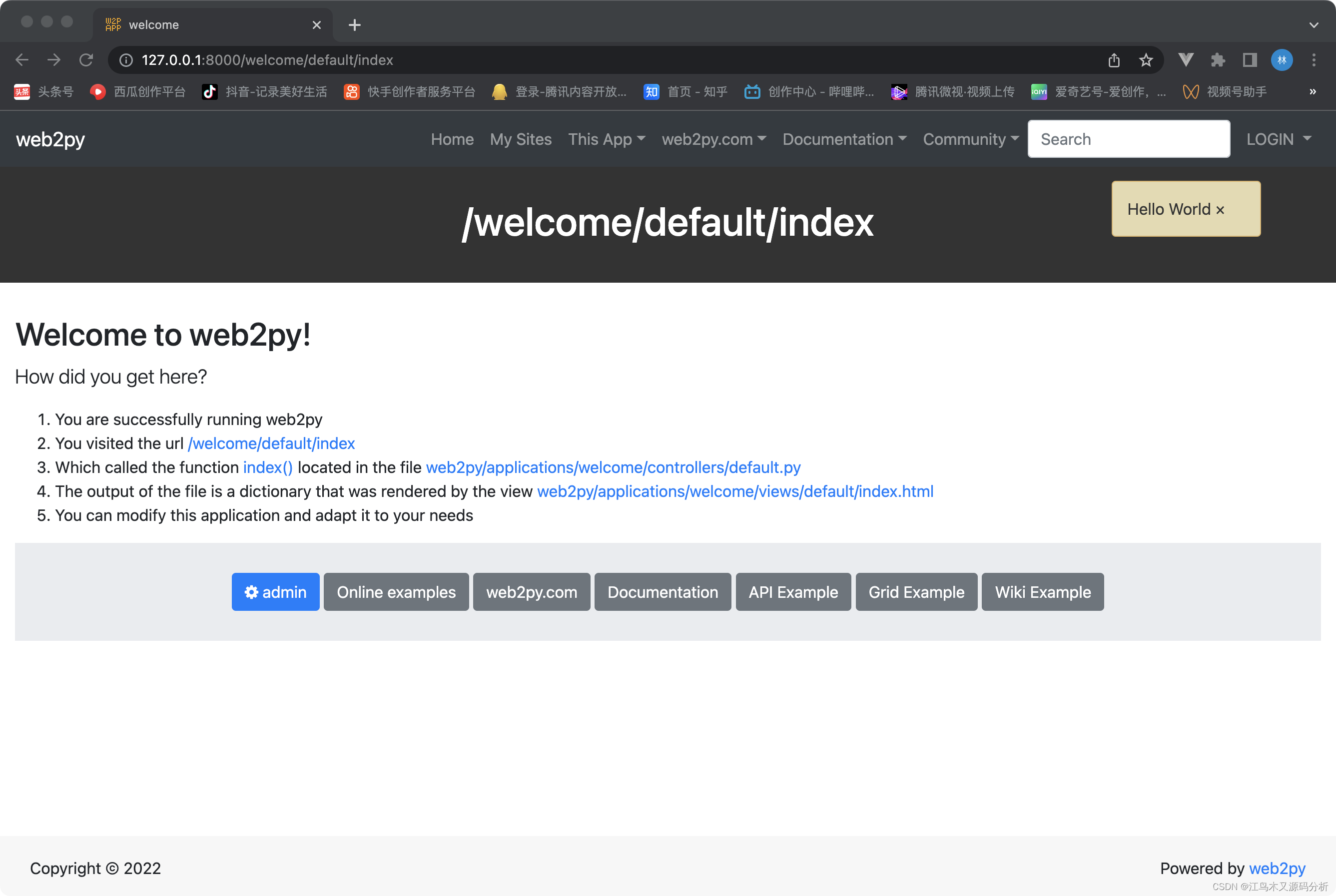
Task: Go to Home in the navbar
Action: pos(452,139)
